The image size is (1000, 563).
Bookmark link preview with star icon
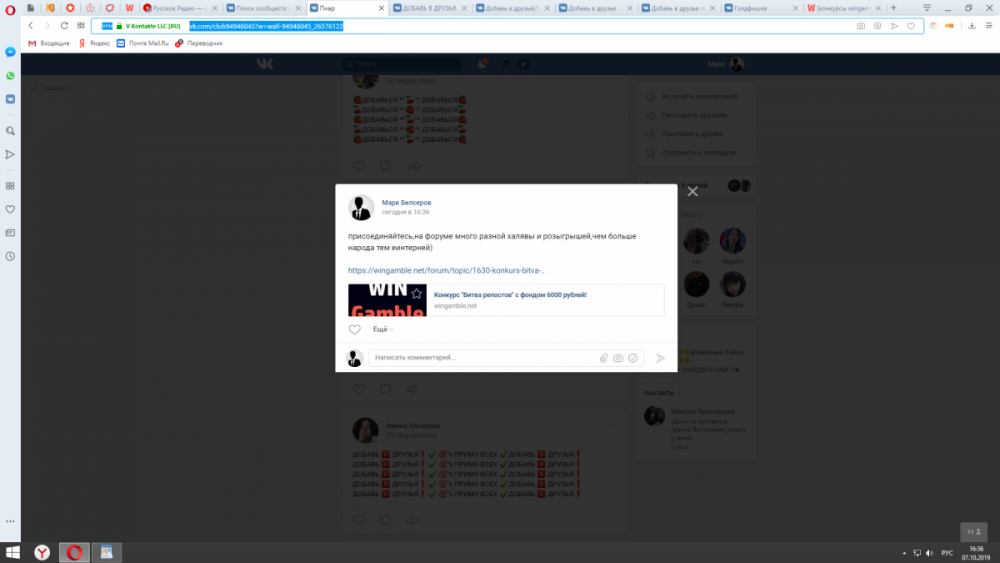pyautogui.click(x=416, y=293)
